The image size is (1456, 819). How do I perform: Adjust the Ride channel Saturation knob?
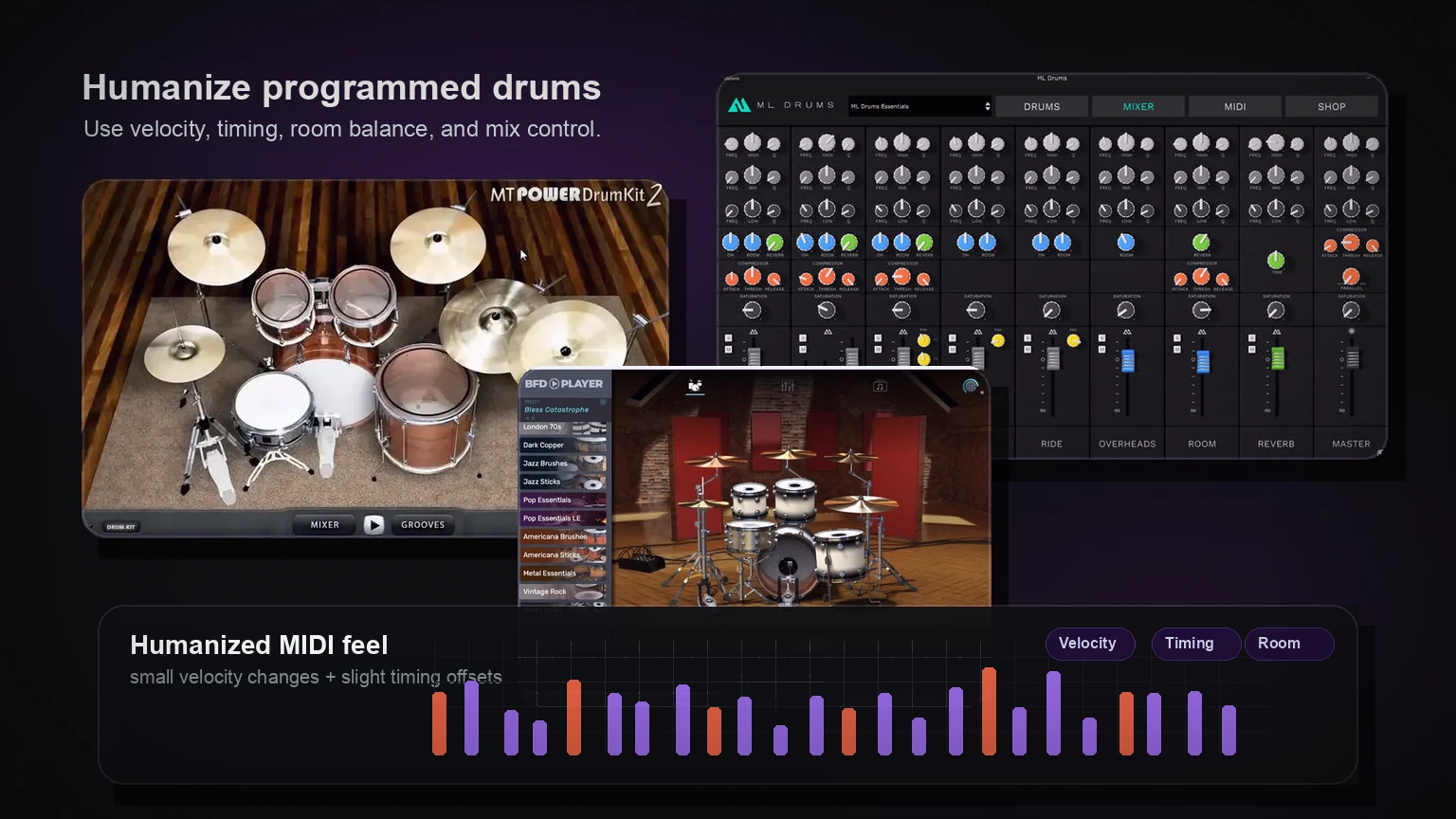[x=1051, y=310]
